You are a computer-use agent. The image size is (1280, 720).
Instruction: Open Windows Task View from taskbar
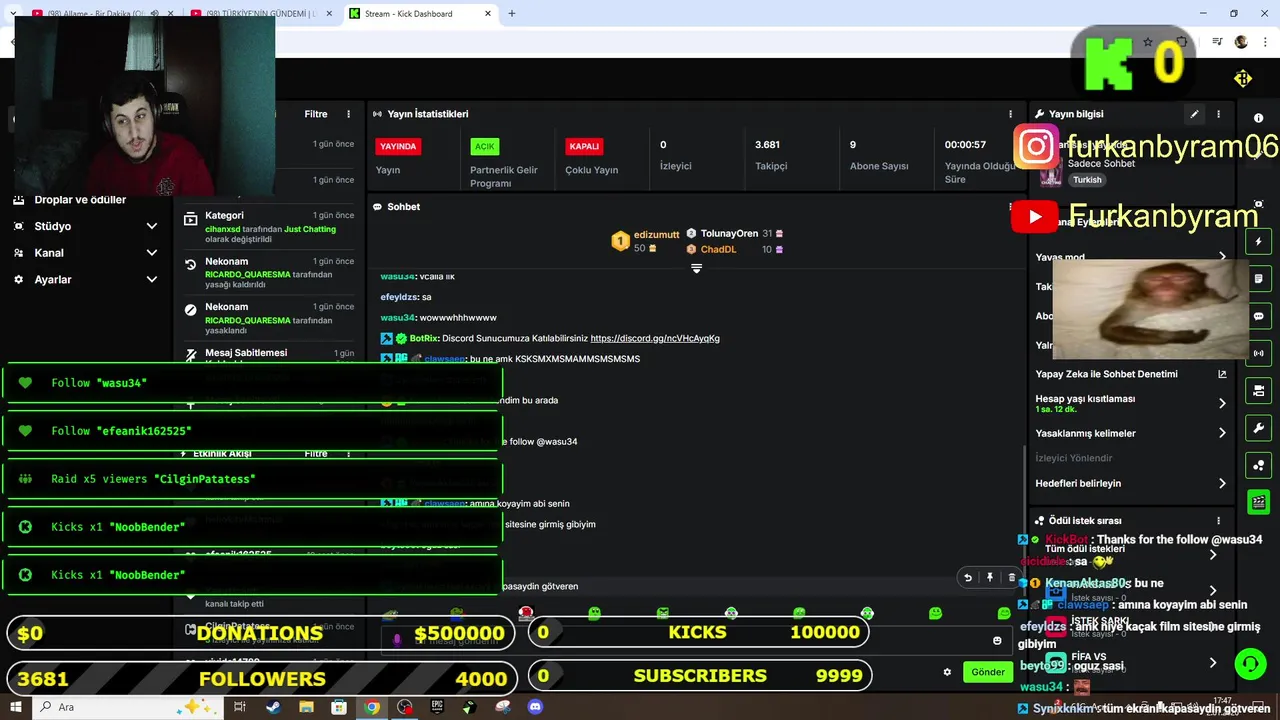(x=240, y=707)
